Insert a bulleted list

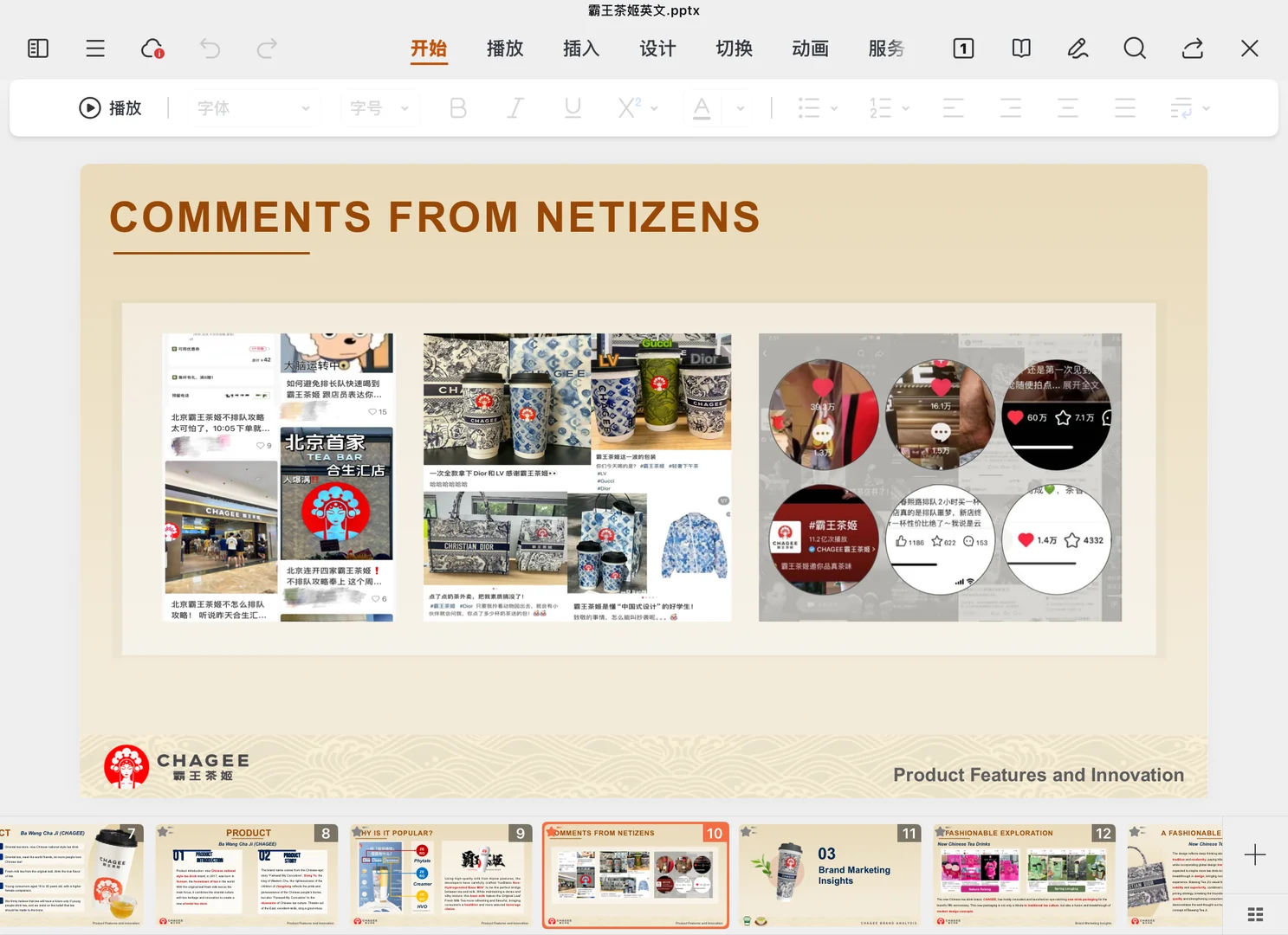tap(809, 108)
